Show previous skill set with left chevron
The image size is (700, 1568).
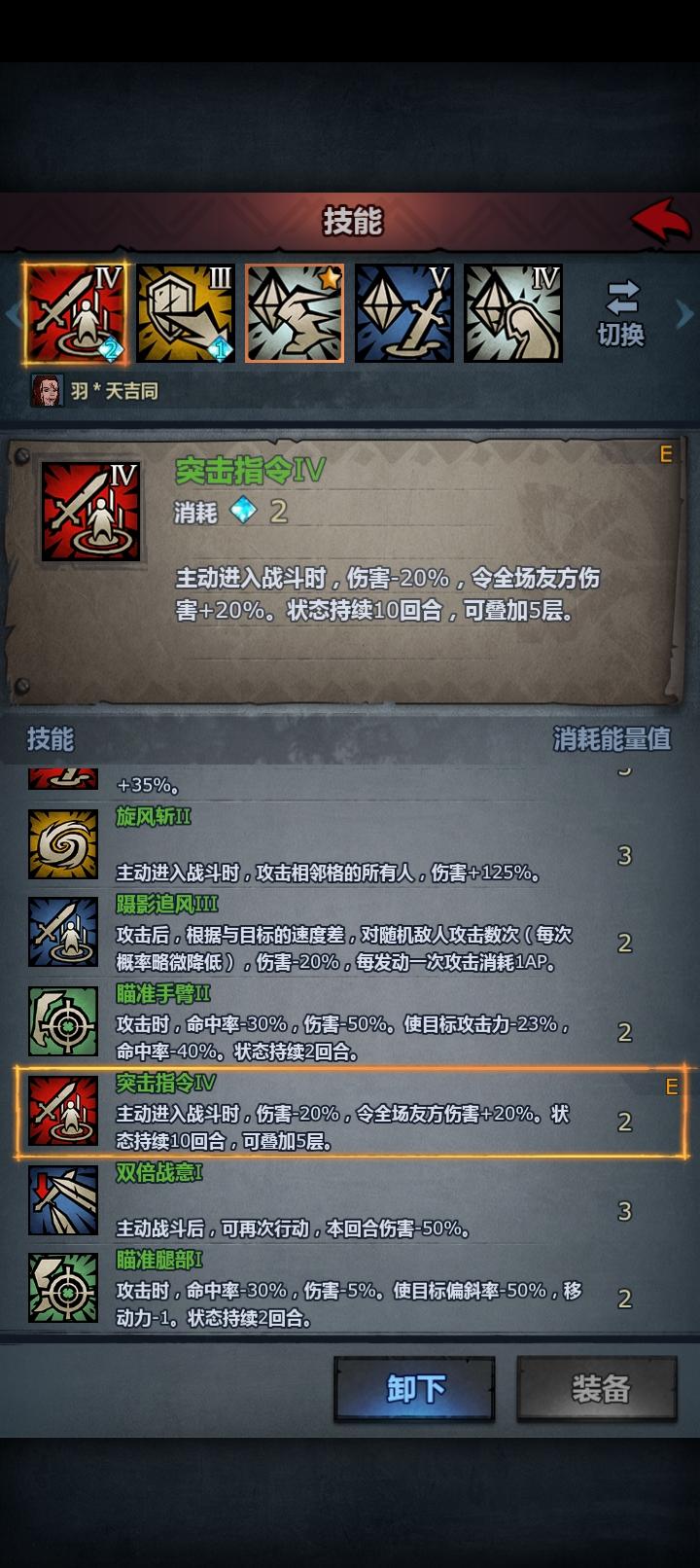pos(12,313)
